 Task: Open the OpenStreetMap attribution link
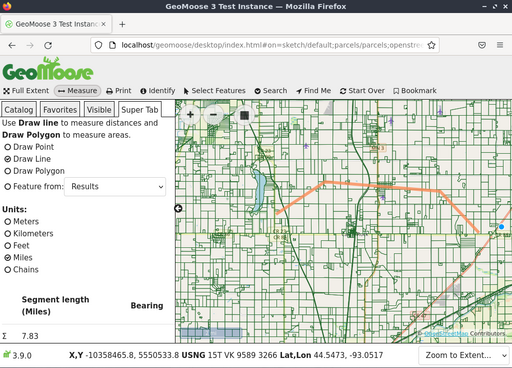pyautogui.click(x=446, y=334)
